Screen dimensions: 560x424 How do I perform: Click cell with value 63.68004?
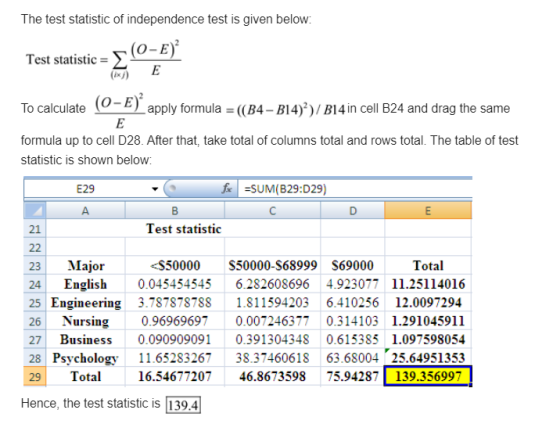[x=352, y=358]
